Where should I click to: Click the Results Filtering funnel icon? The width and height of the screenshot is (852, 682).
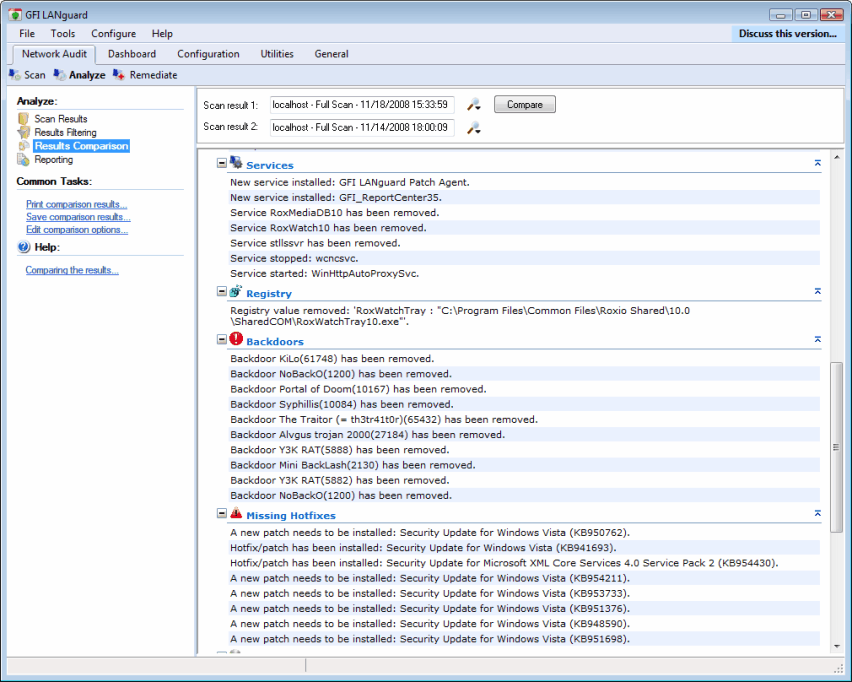[23, 132]
